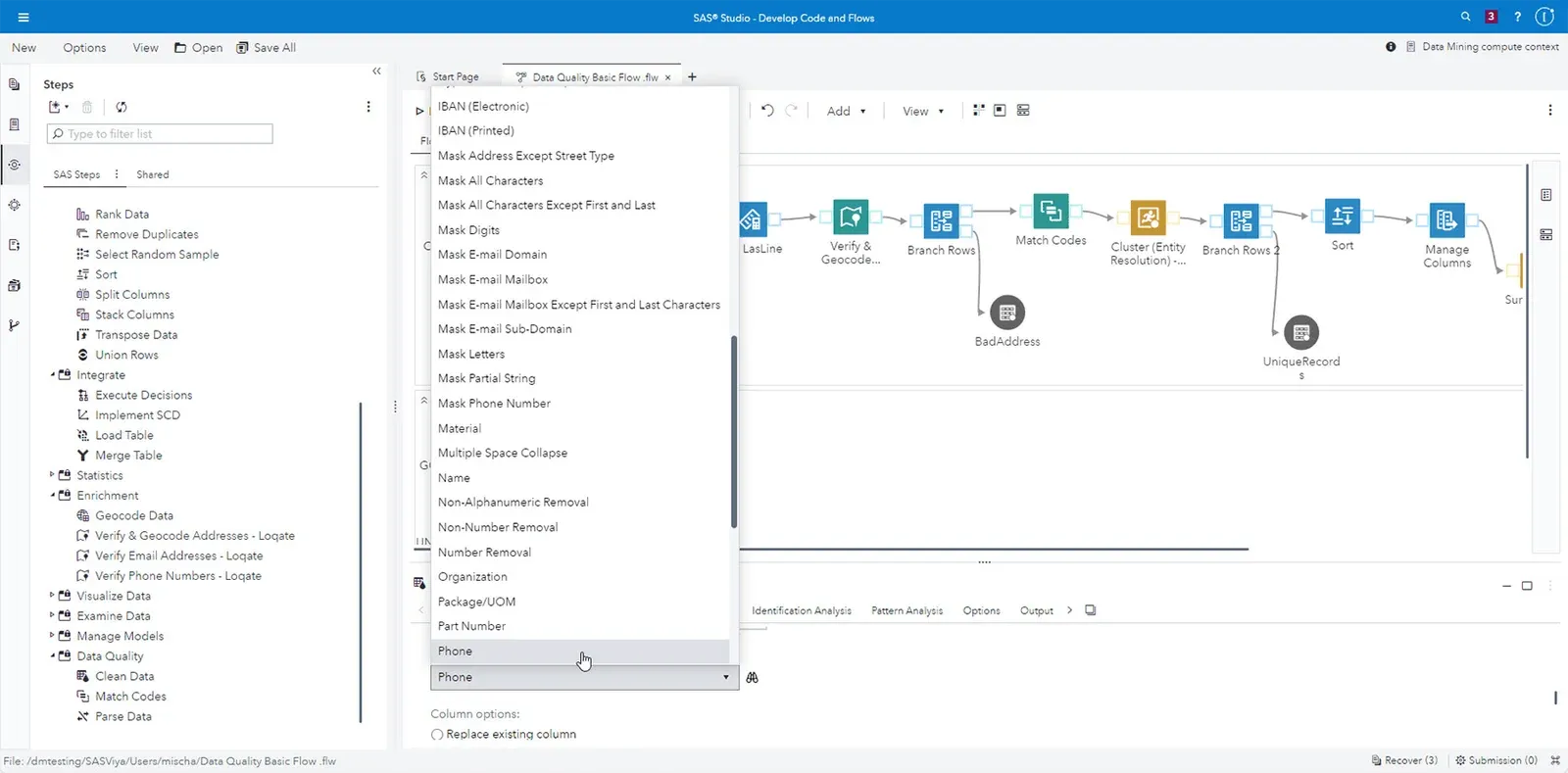
Task: Choose Mask Phone Number from list
Action: (494, 404)
